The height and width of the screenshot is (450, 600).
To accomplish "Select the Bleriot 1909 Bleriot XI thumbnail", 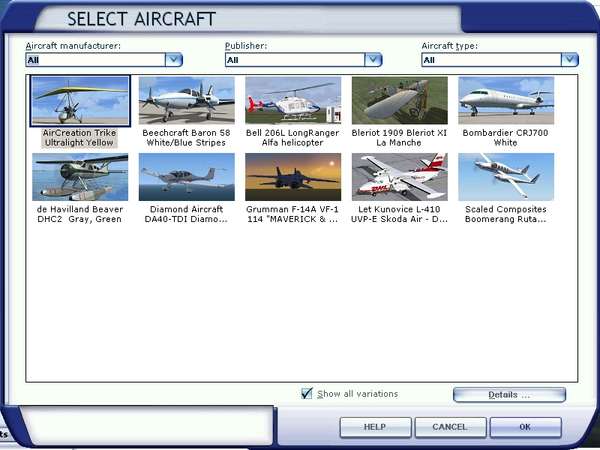I will coord(399,101).
